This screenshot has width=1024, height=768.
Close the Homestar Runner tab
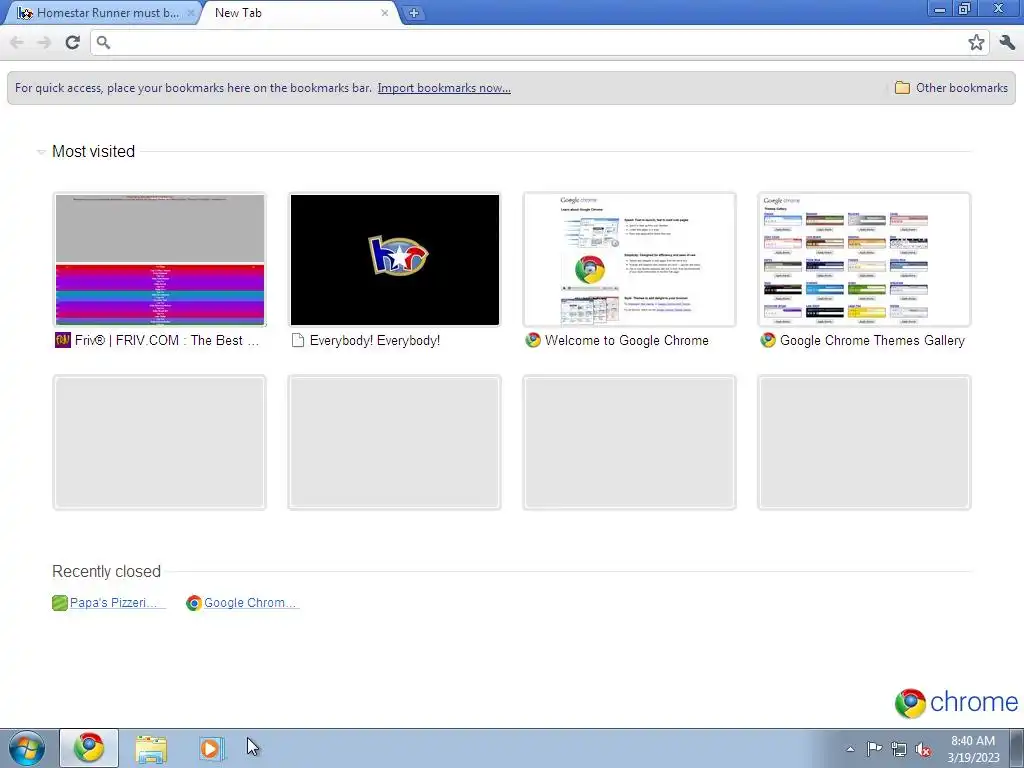click(191, 13)
